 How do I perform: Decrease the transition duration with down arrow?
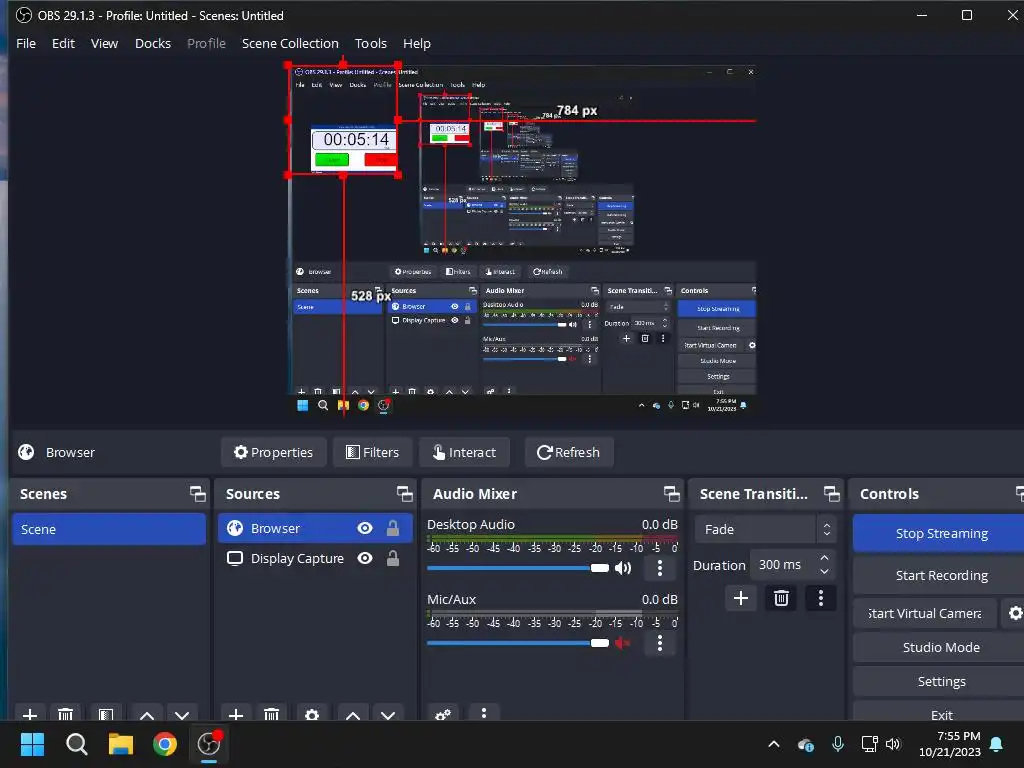pyautogui.click(x=825, y=571)
